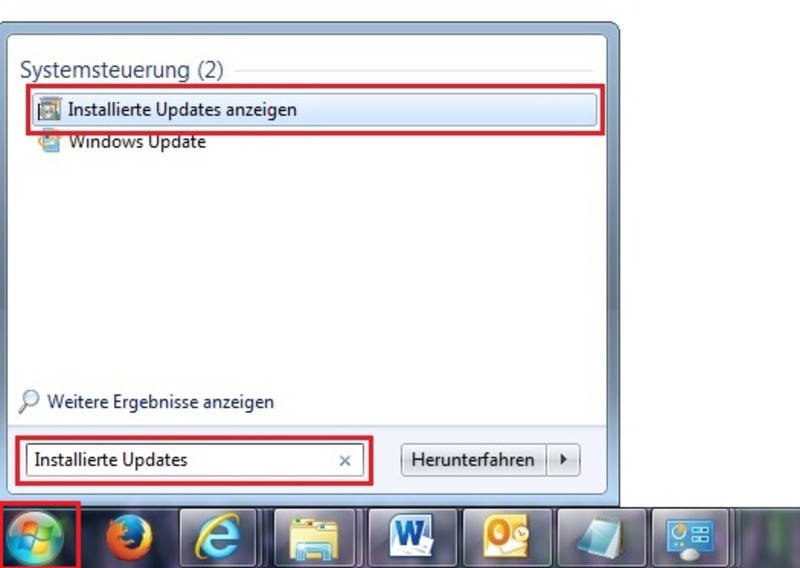This screenshot has height=568, width=800.
Task: Open Internet Explorer from the taskbar
Action: (x=218, y=537)
